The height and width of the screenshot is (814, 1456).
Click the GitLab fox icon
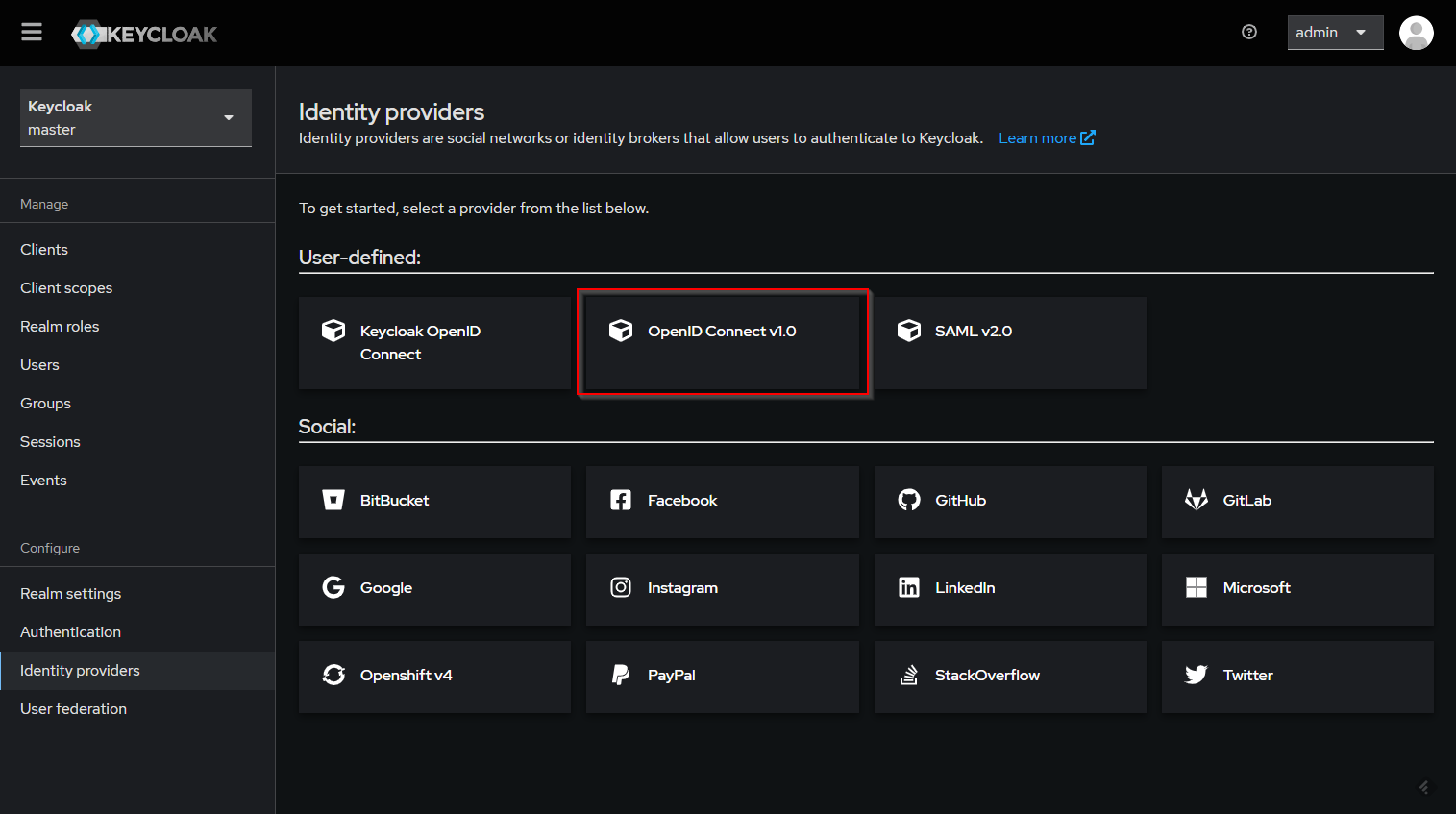(1197, 500)
